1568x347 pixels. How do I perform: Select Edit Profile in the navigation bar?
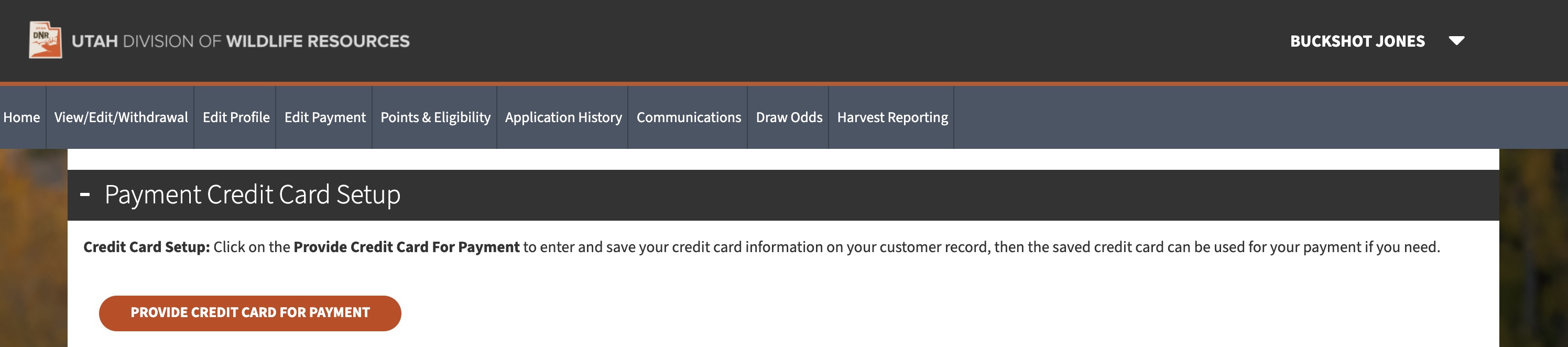[x=235, y=117]
